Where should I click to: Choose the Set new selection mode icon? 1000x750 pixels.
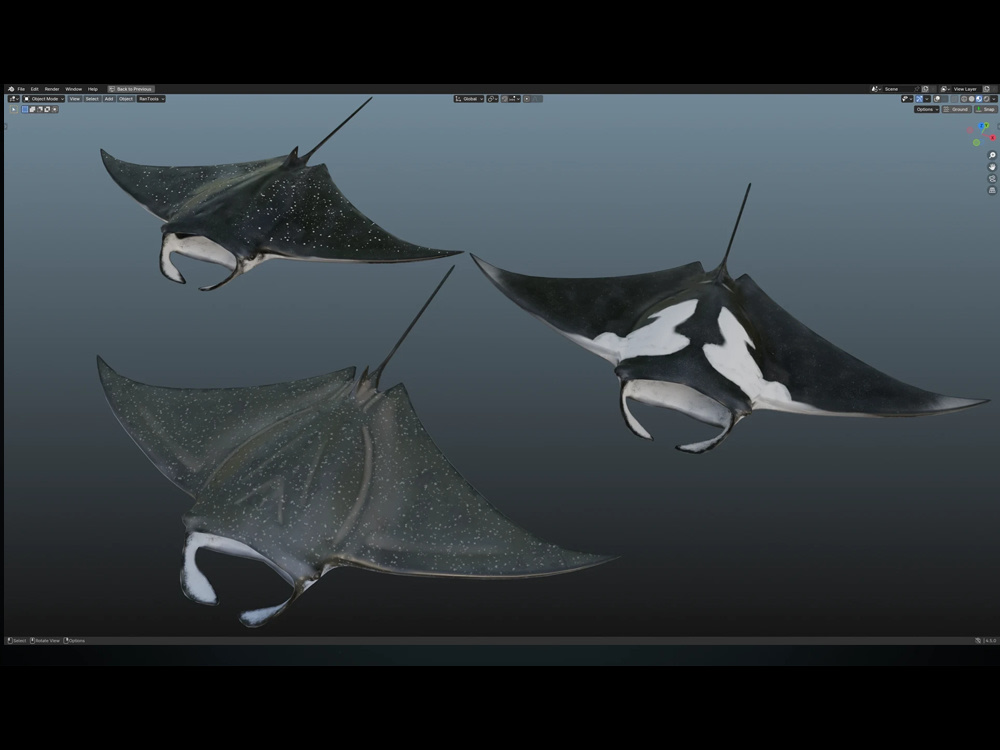tap(25, 109)
